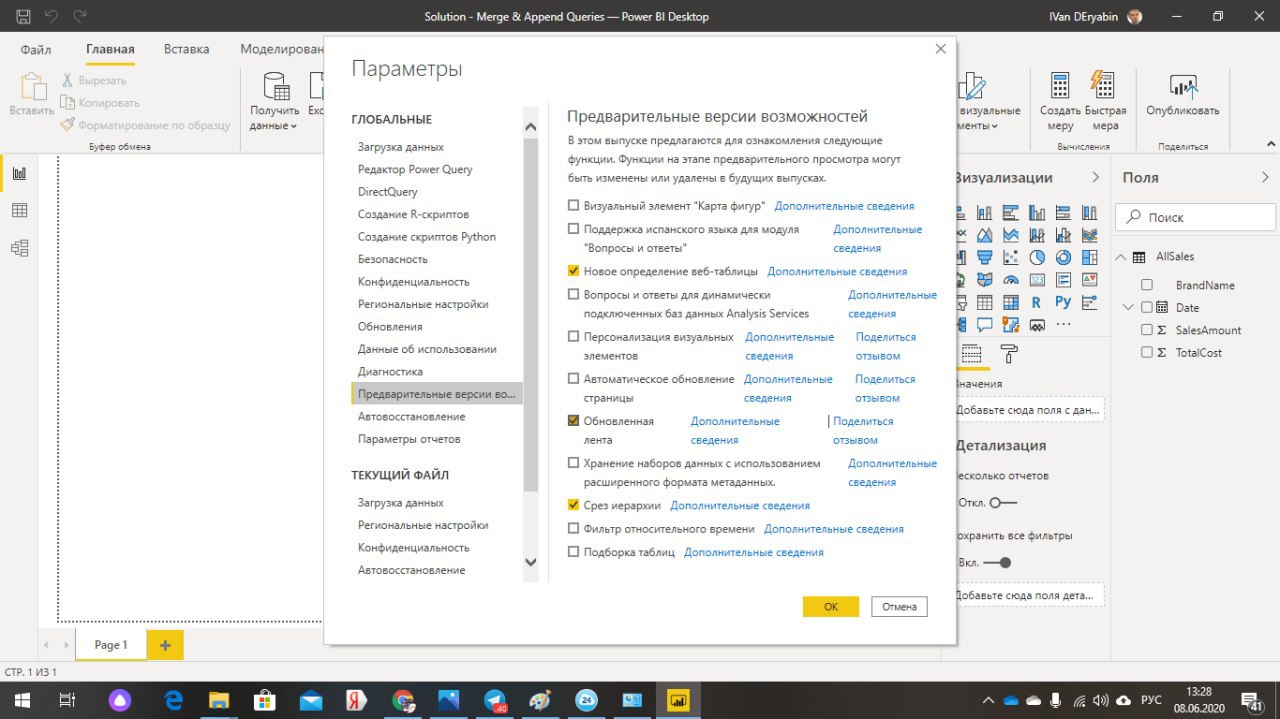Select the gauge visual

[x=1011, y=280]
